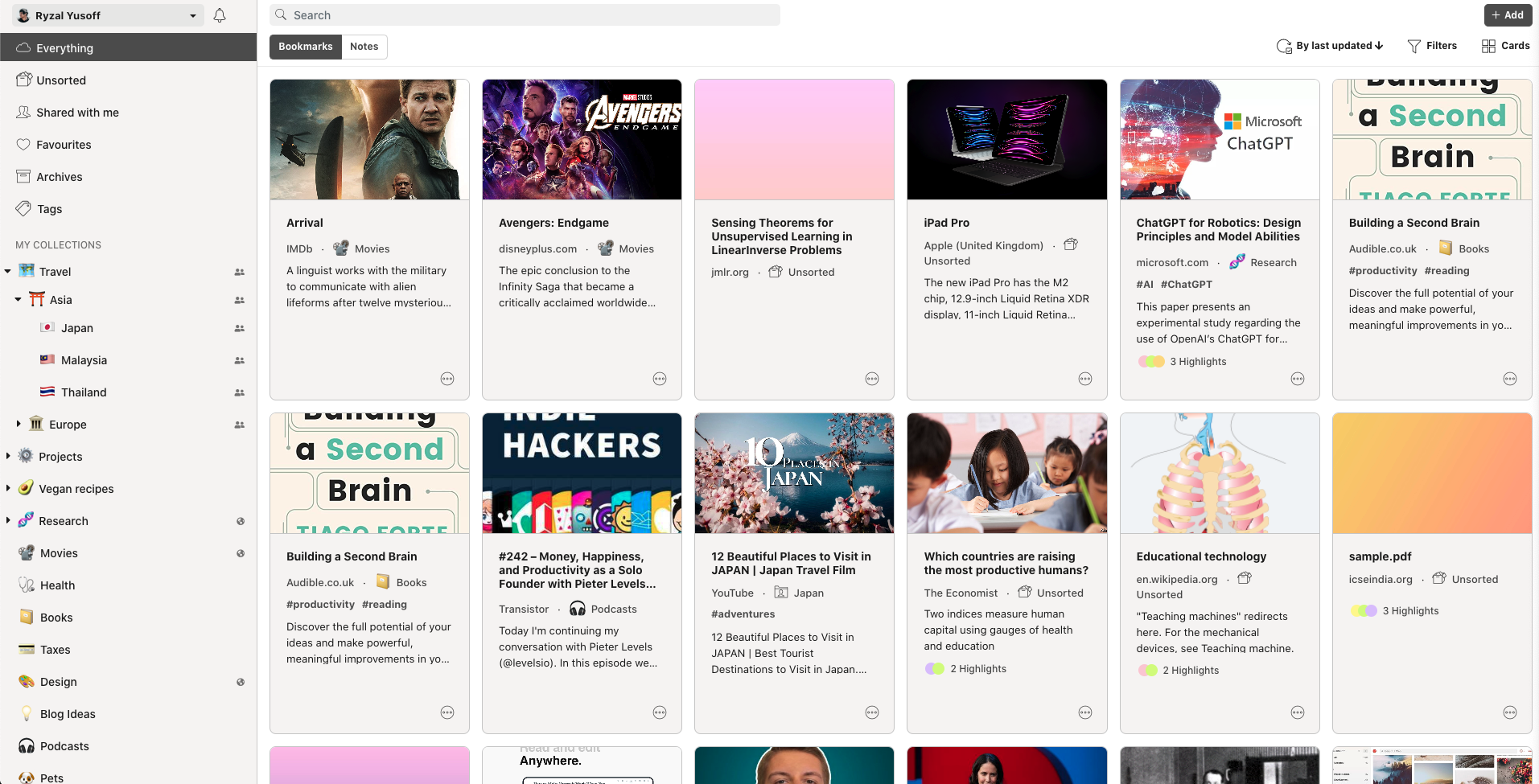Open more options on Arrival card
Image resolution: width=1539 pixels, height=784 pixels.
pyautogui.click(x=447, y=379)
